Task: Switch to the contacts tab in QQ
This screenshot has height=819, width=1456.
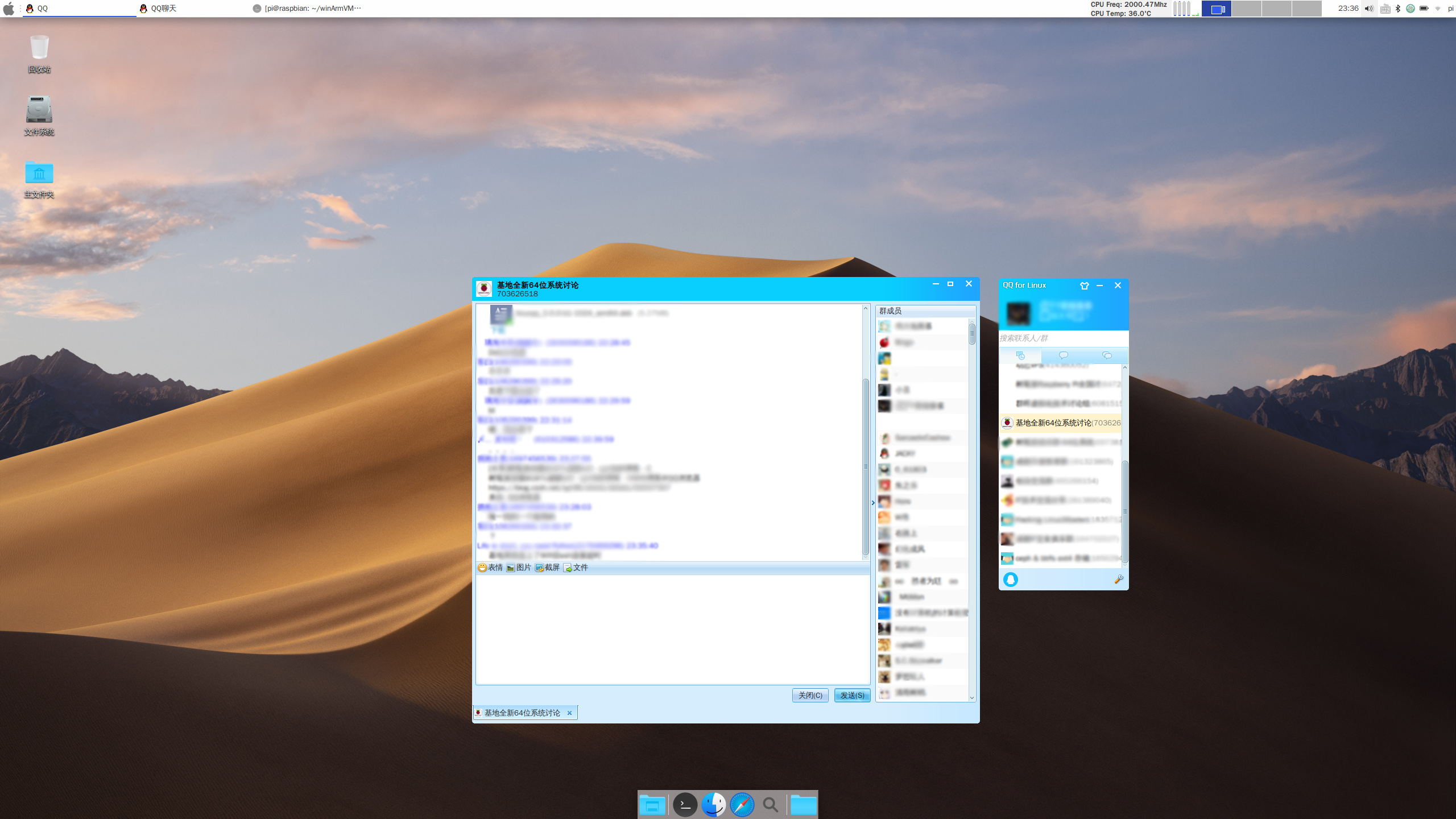Action: [1063, 355]
